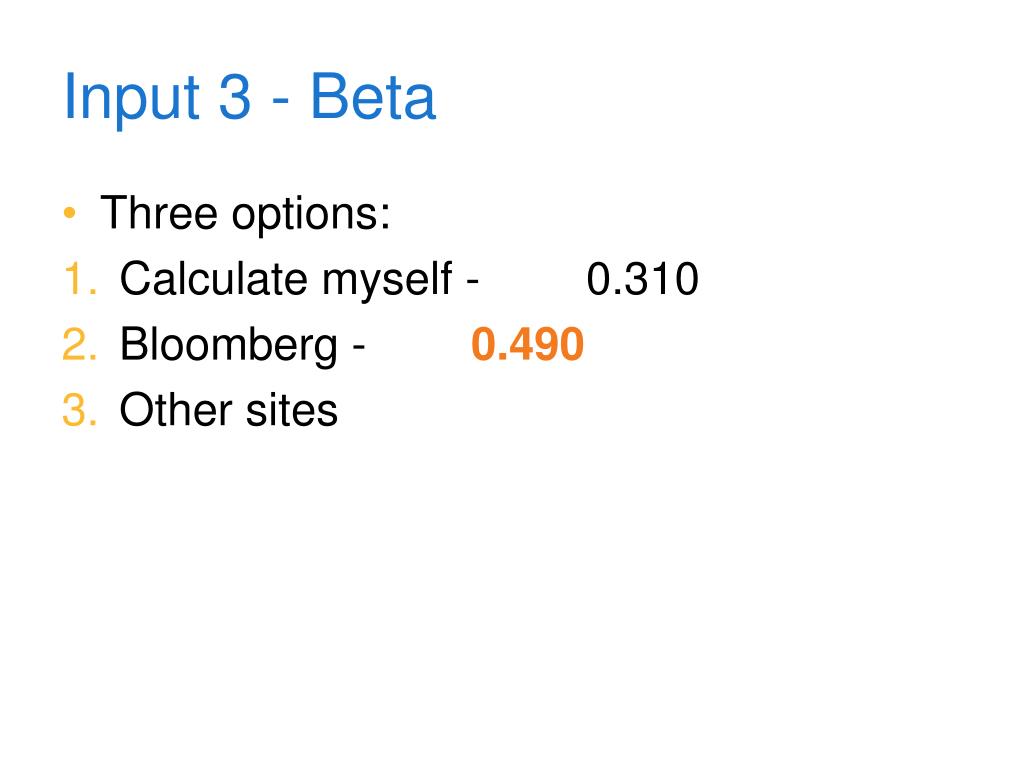Viewport: 1024px width, 768px height.
Task: Select the word "Beta" in the title
Action: [373, 96]
